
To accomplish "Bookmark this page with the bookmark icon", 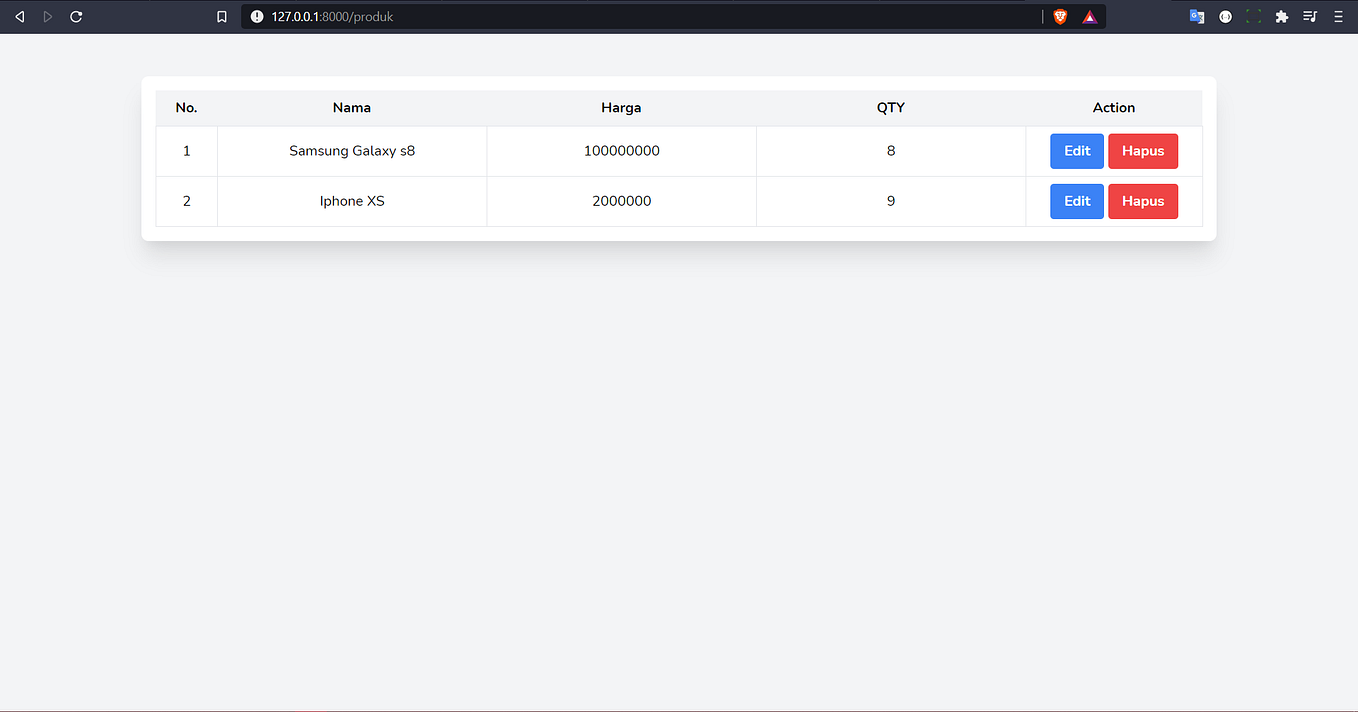I will pos(221,16).
